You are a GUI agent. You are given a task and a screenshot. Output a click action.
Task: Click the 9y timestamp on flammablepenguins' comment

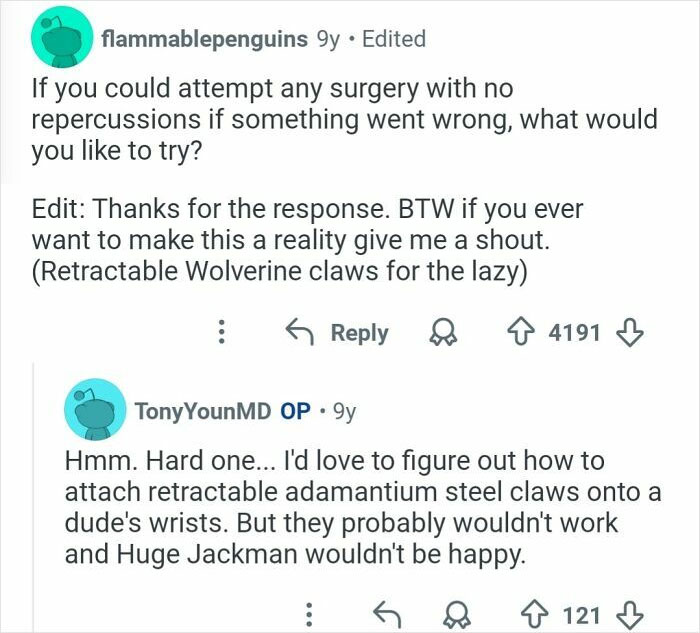pos(329,39)
